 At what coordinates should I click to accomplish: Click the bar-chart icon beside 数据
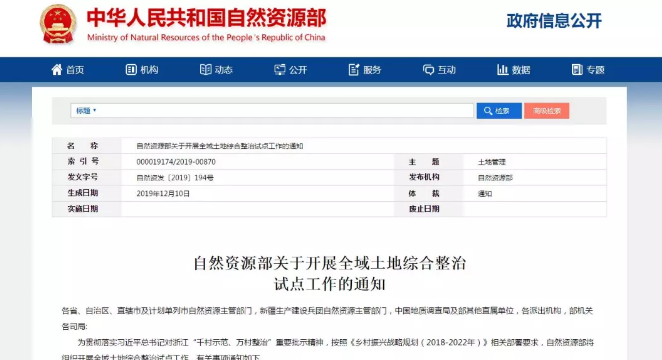[x=502, y=70]
